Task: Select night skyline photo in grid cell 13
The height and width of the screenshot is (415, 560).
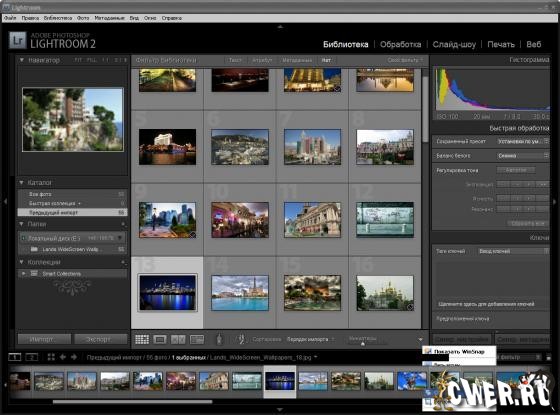Action: click(168, 292)
